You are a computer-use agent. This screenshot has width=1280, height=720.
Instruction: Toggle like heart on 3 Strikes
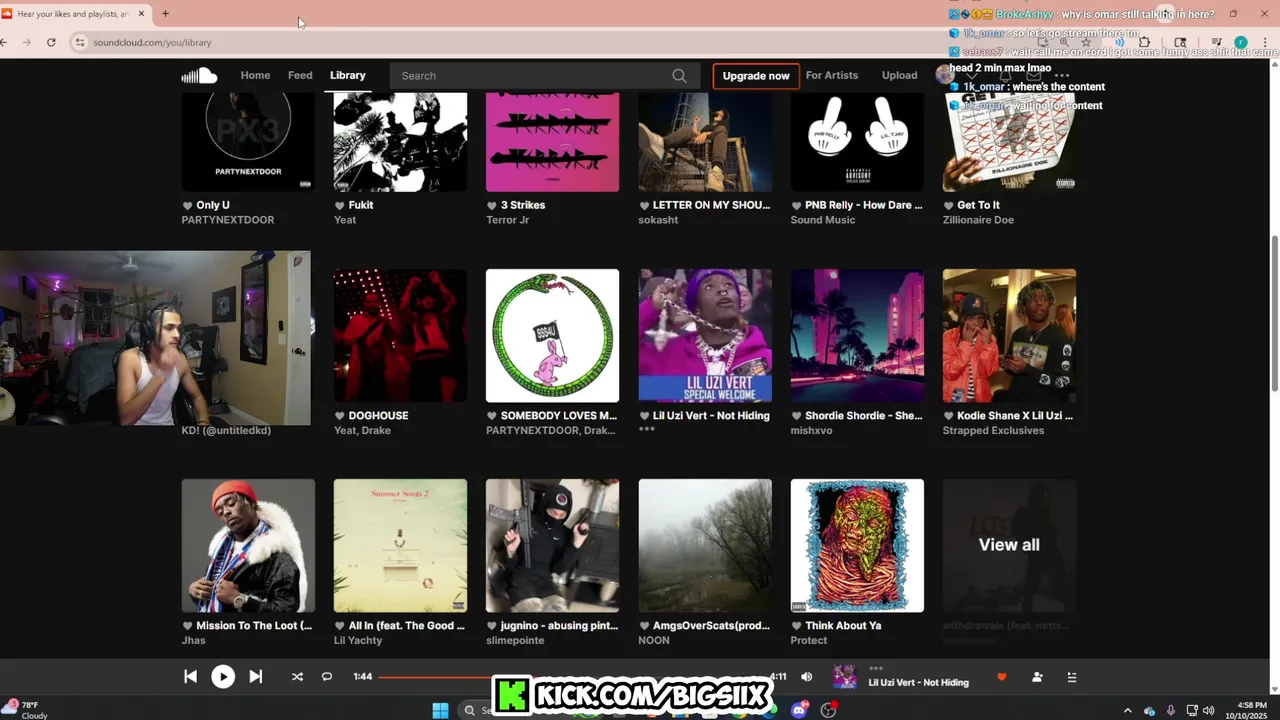point(492,205)
